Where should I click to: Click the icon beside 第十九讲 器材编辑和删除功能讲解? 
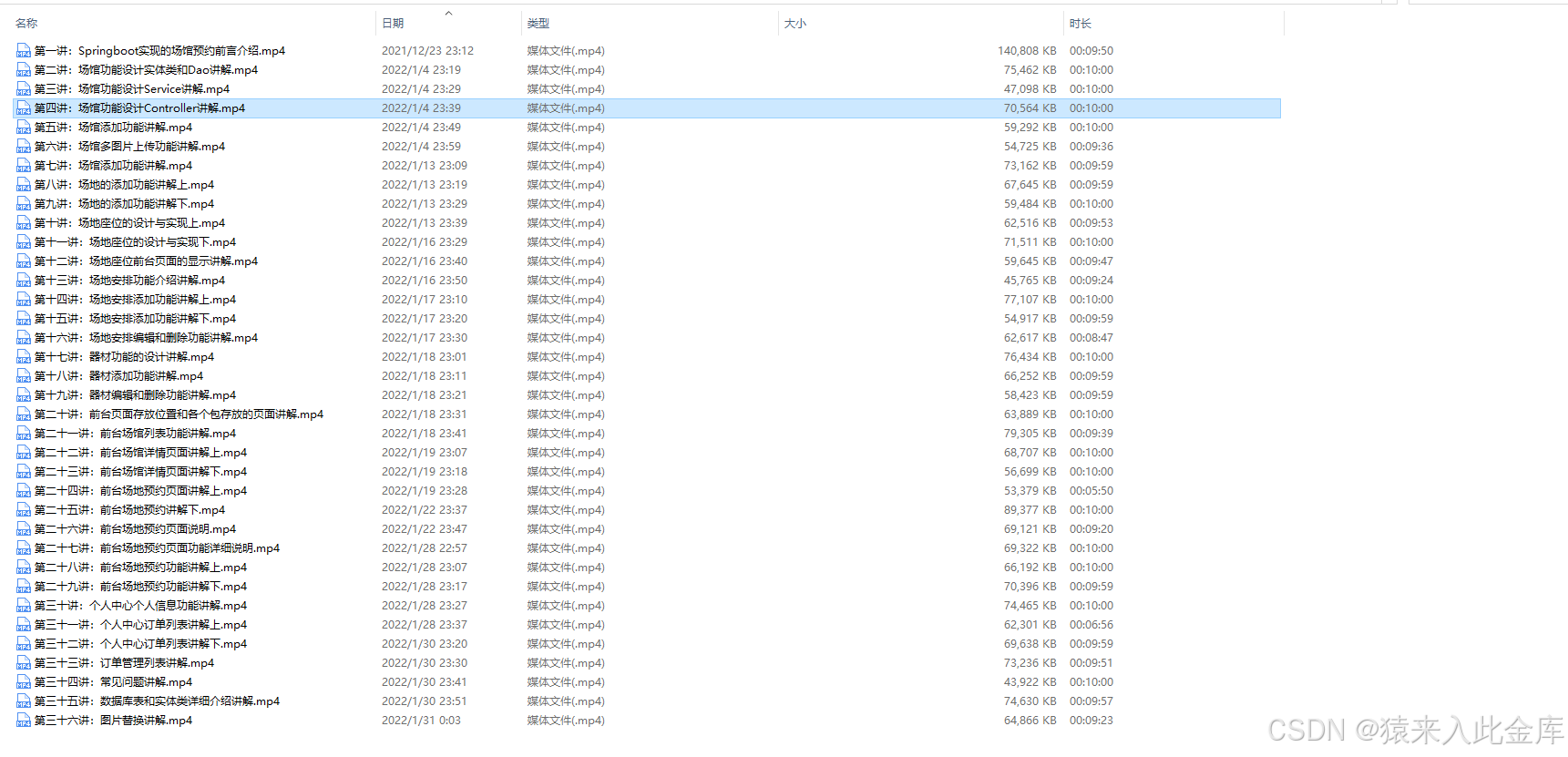click(24, 395)
